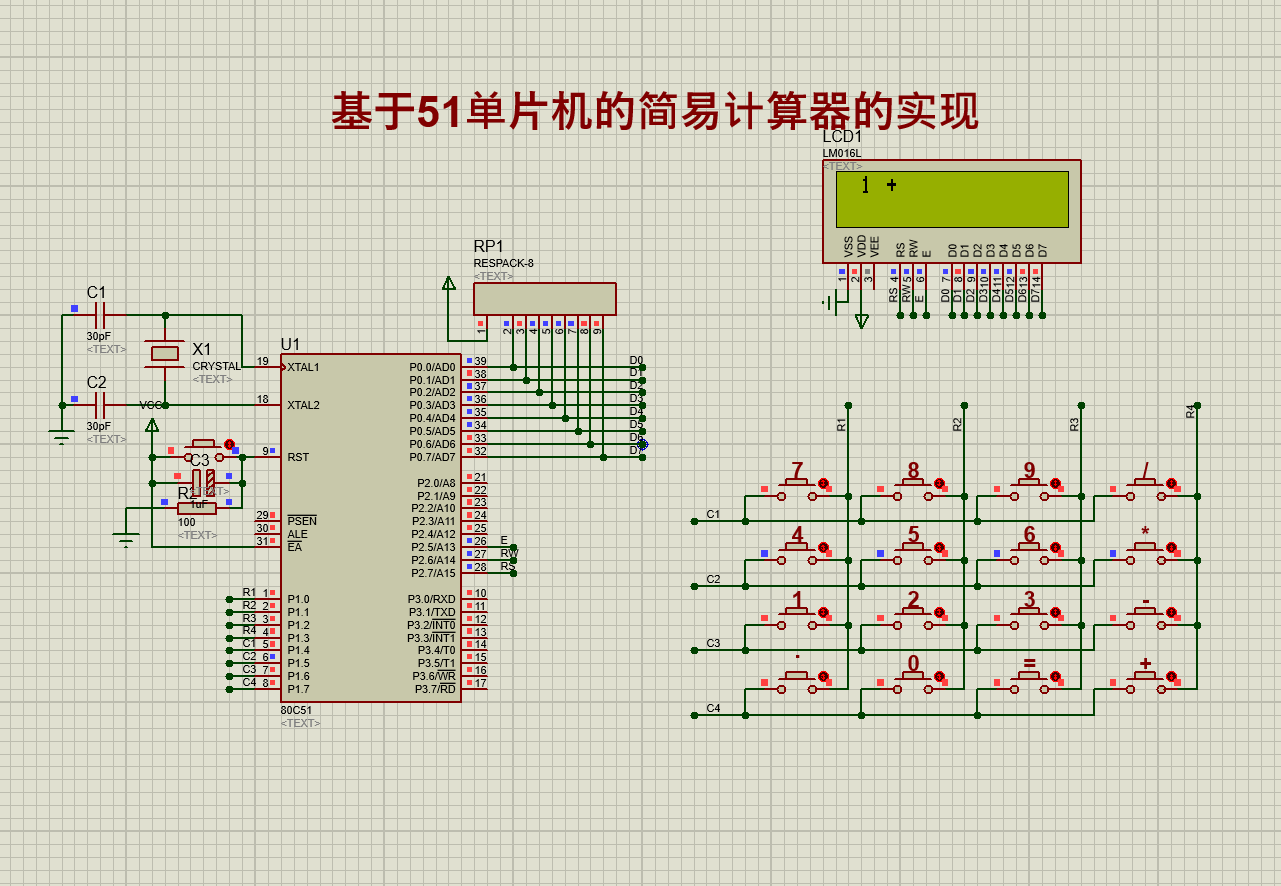Select the R1 keypad column wire label
The image size is (1281, 886).
[x=841, y=424]
